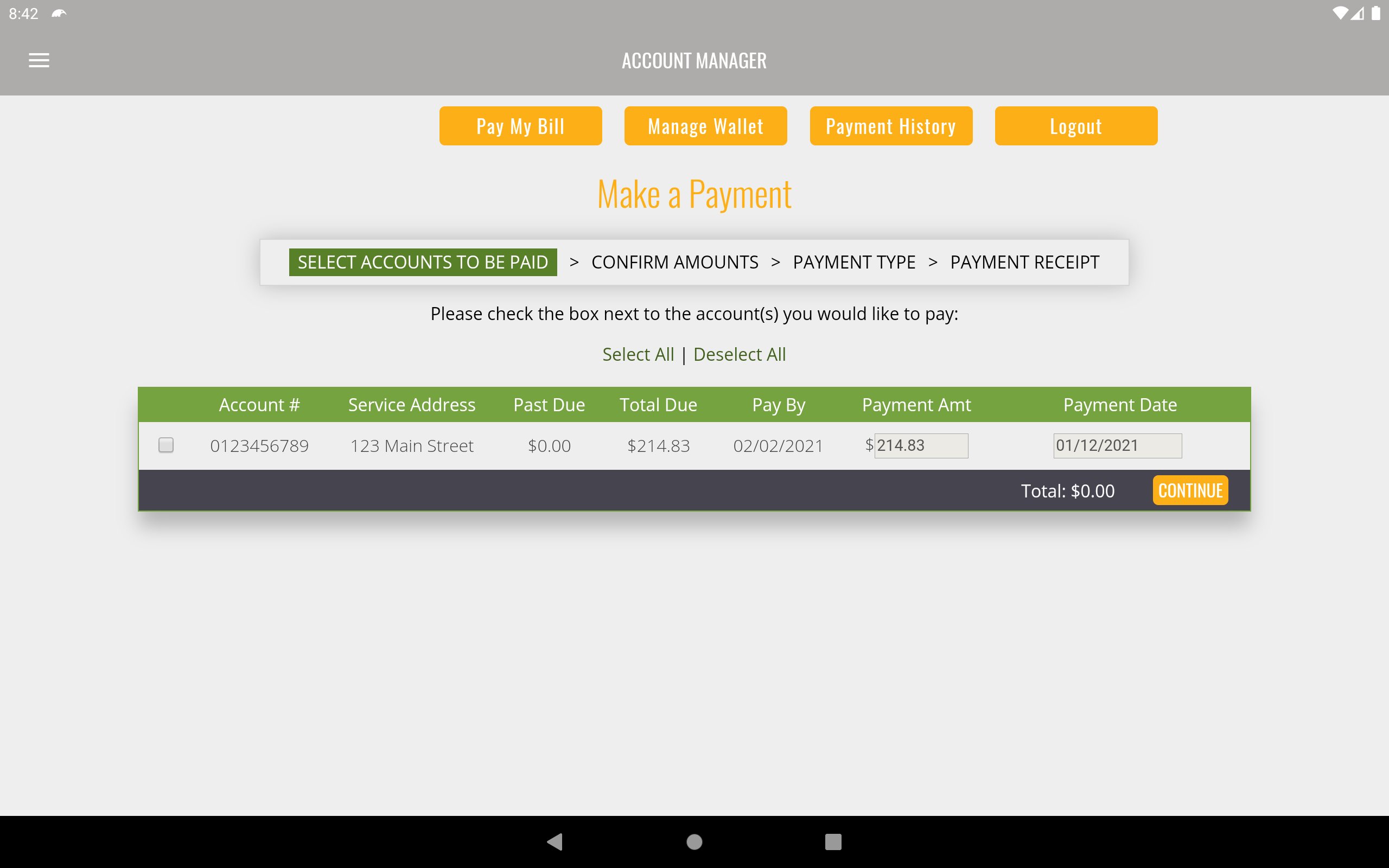Screen dimensions: 1389x868
Task: Click the Select Accounts To Be Paid step
Action: 423,263
